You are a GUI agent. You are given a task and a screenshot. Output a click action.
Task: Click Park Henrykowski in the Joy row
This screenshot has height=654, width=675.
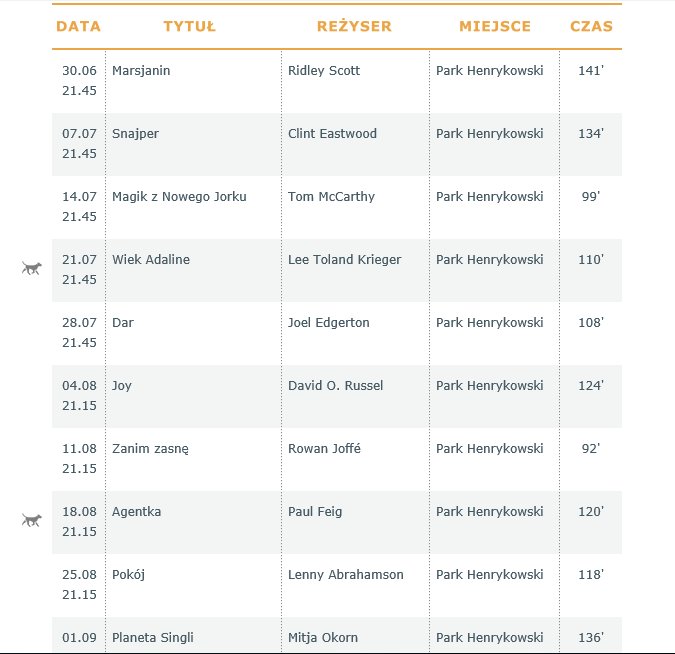[x=489, y=386]
